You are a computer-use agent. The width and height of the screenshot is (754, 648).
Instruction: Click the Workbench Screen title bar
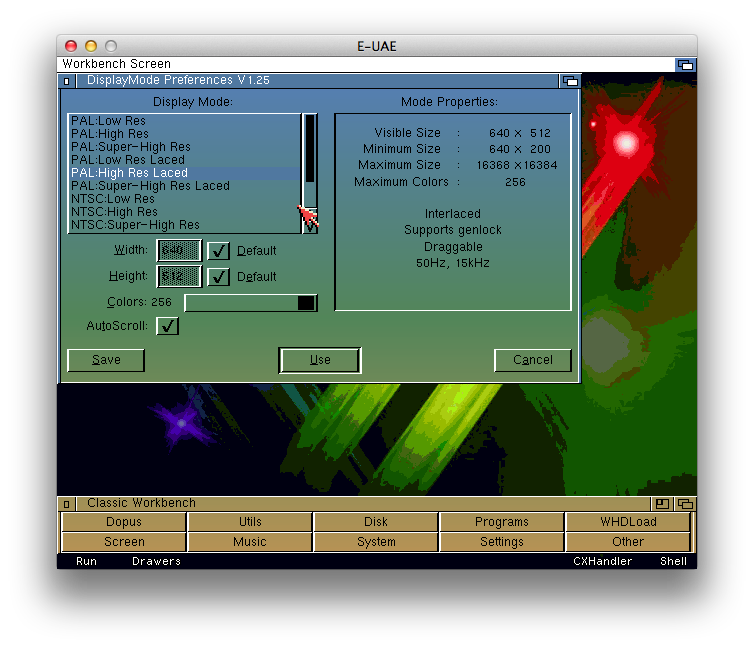[x=365, y=64]
